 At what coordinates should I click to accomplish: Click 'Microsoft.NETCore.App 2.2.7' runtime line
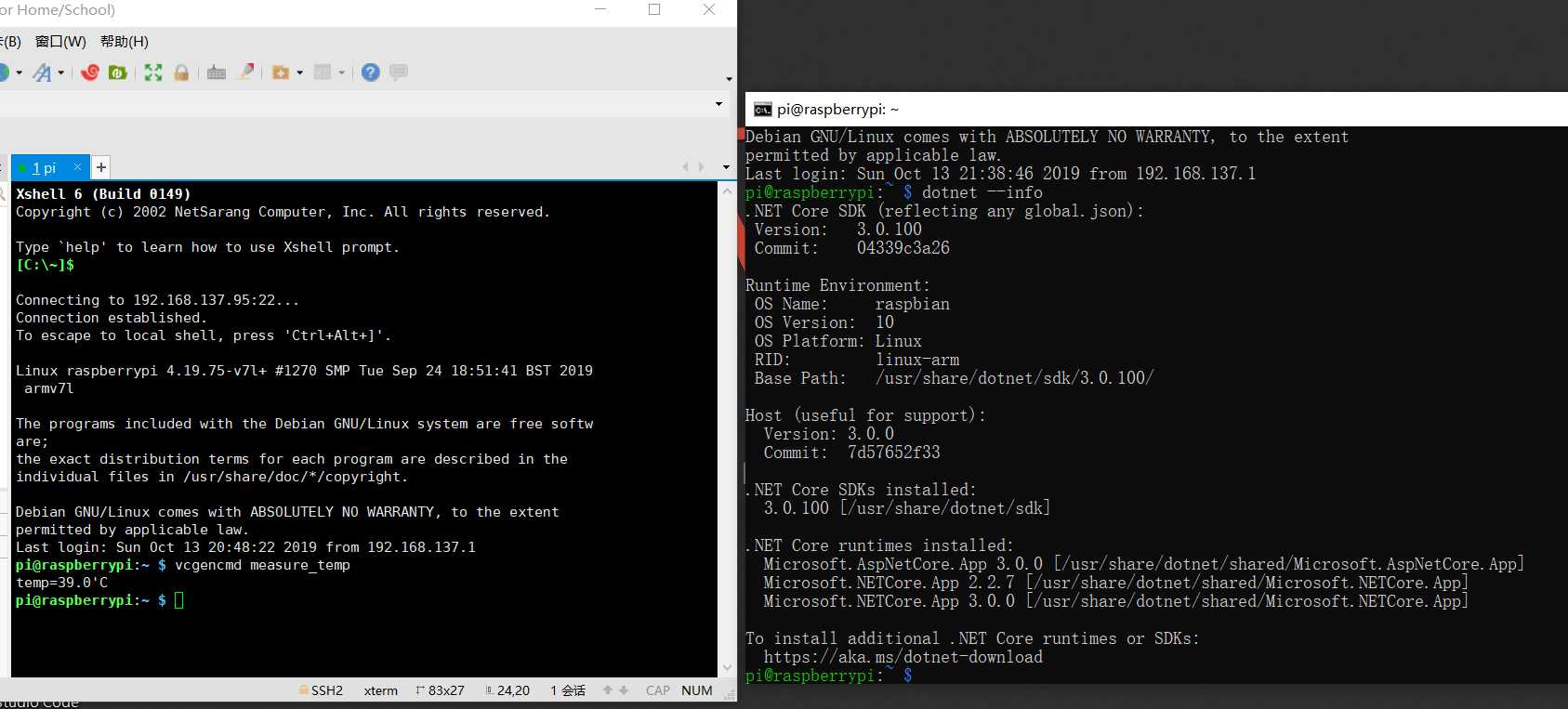click(1116, 583)
